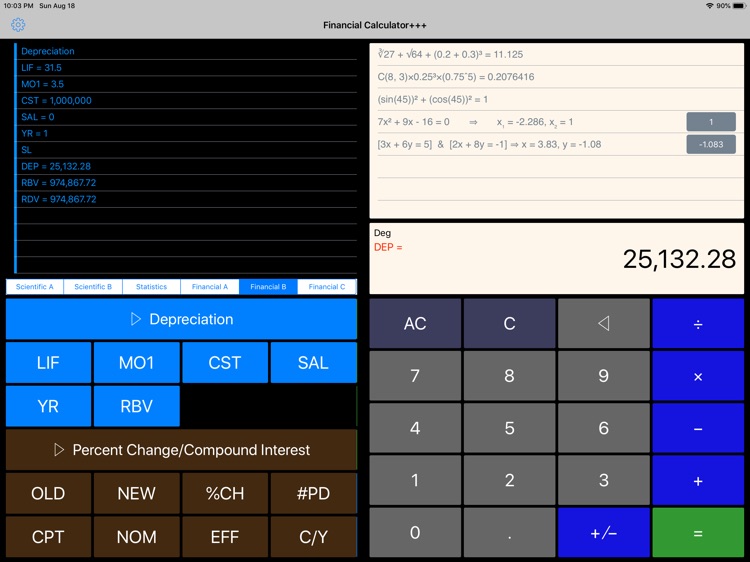
Task: Select the 'DEP = 25,132.28' tape row
Action: click(x=187, y=166)
